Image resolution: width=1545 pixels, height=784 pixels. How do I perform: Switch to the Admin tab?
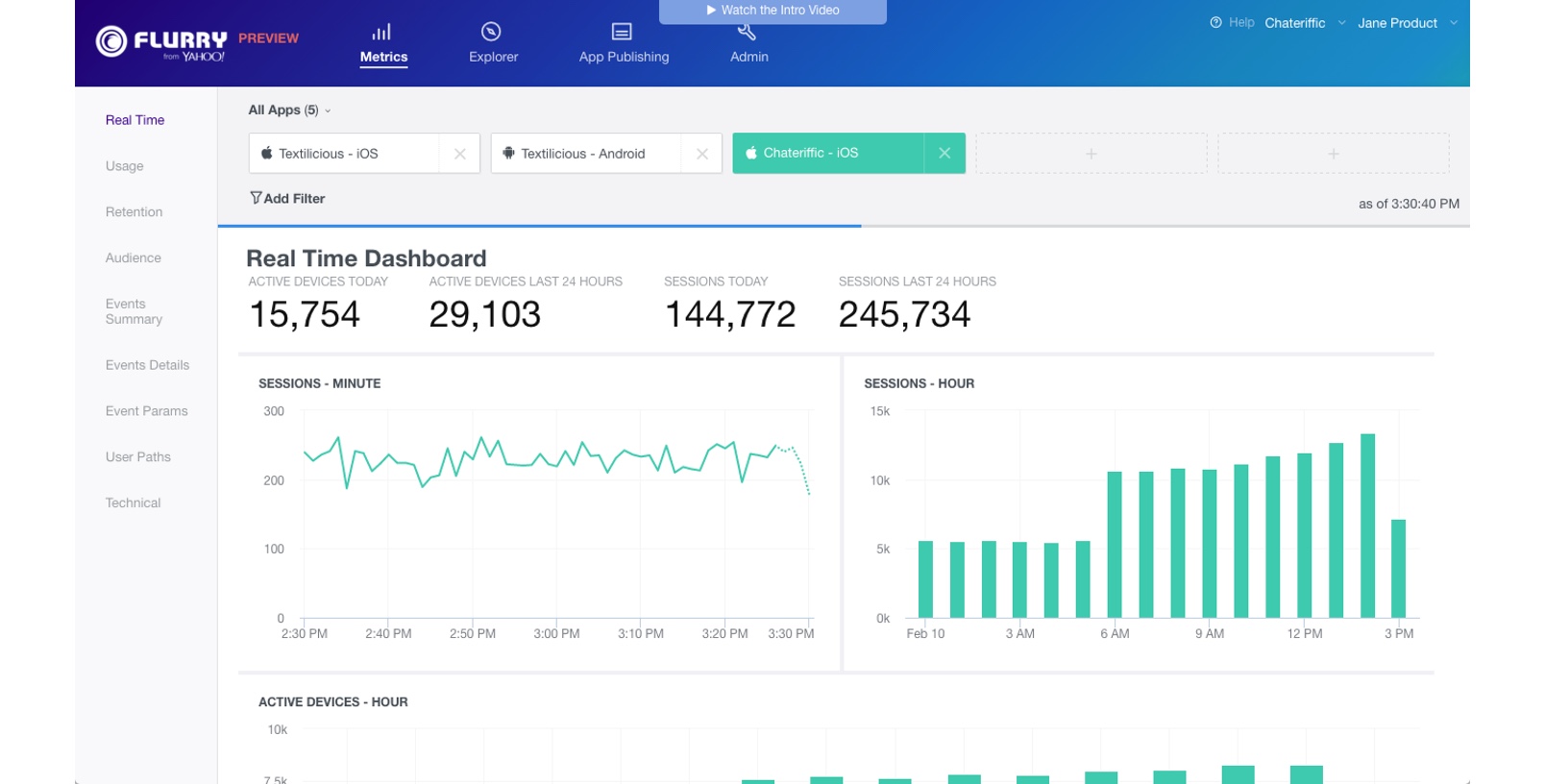tap(748, 45)
